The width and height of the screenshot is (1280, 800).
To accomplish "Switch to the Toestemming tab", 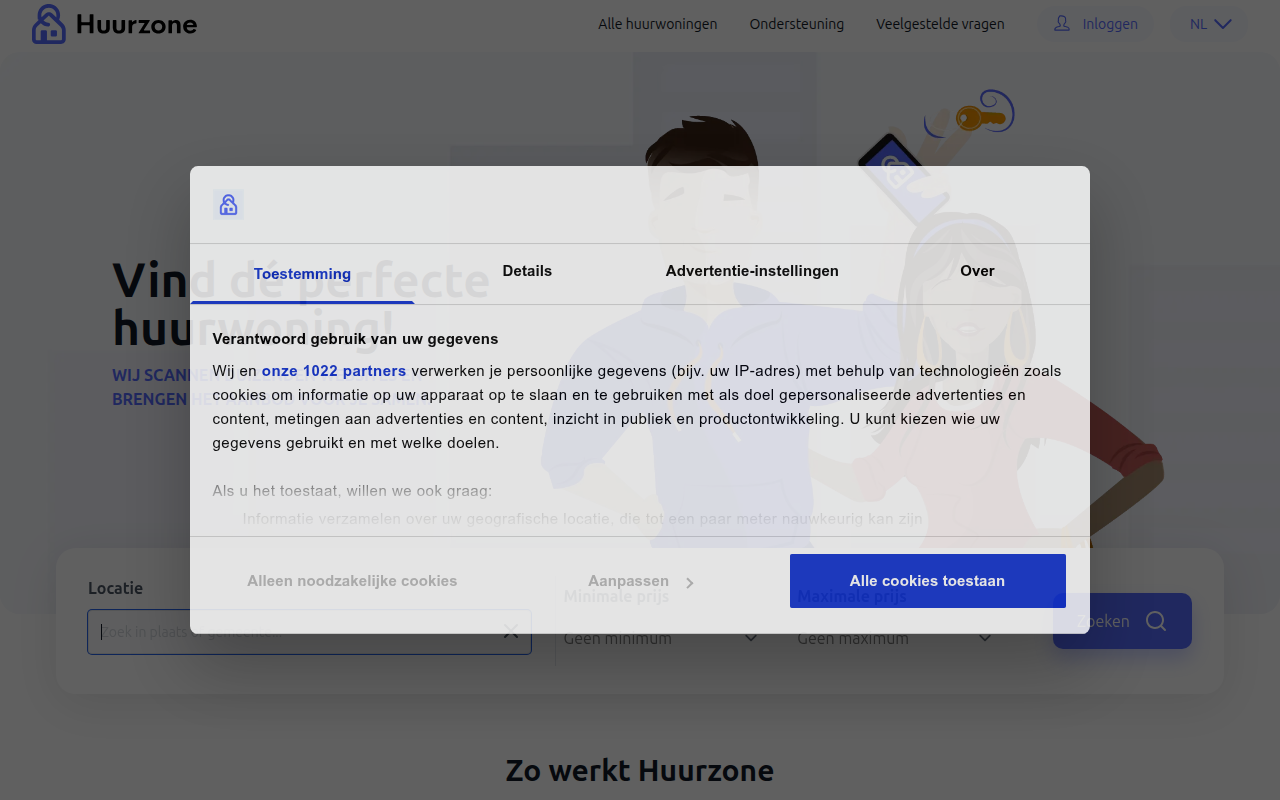I will [x=302, y=274].
